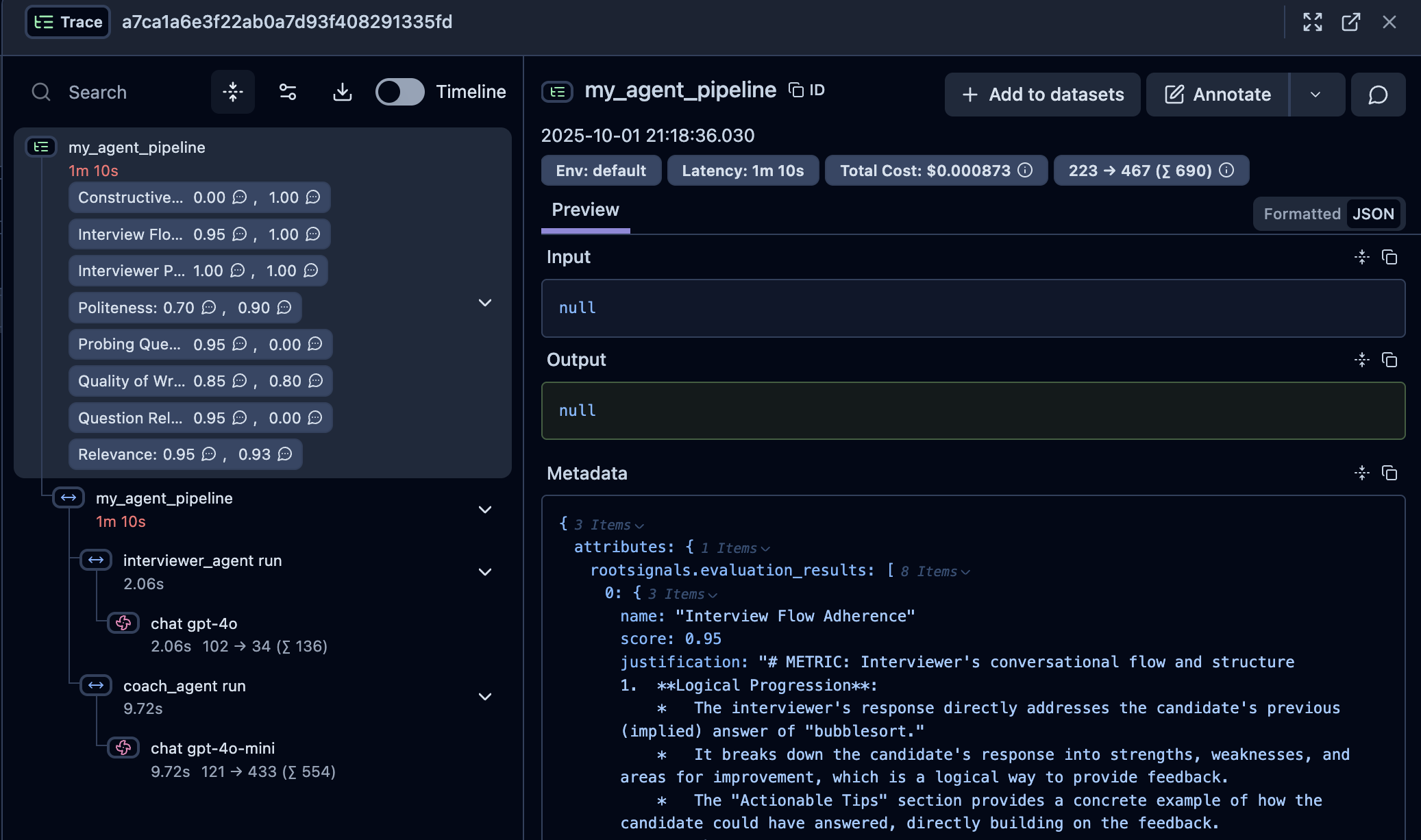Toggle the Timeline switch

coord(400,92)
